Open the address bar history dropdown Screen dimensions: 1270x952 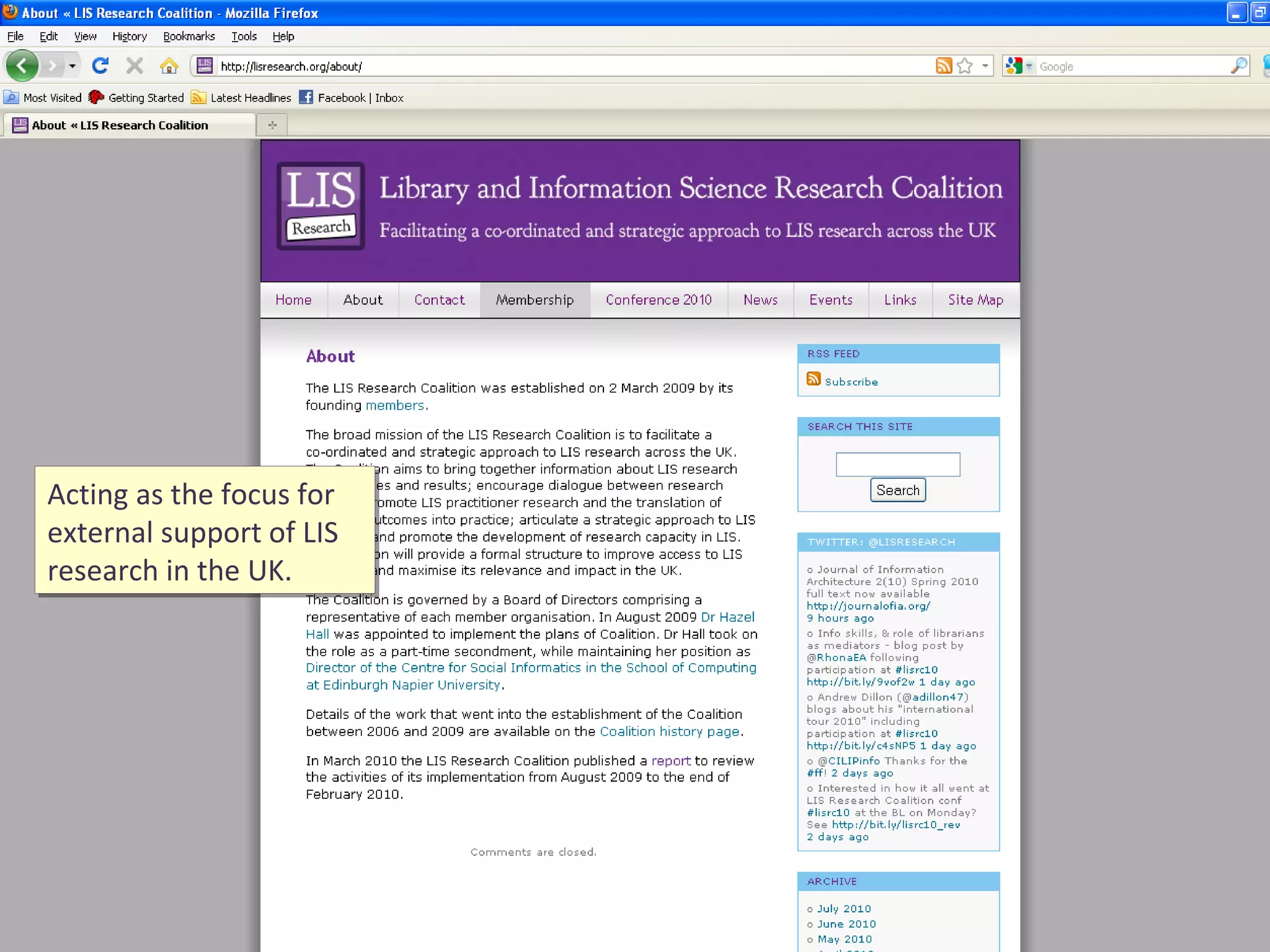pos(985,66)
